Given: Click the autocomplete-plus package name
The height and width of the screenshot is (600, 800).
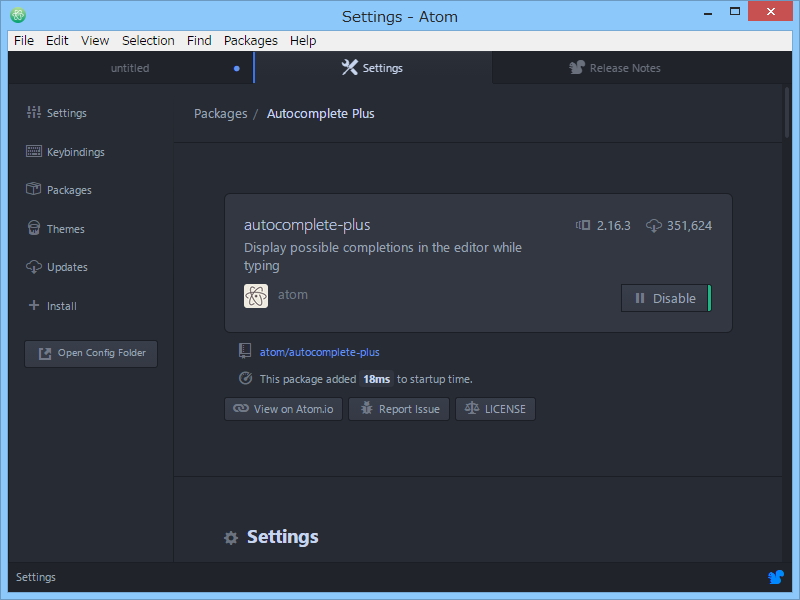Looking at the screenshot, I should click(307, 224).
